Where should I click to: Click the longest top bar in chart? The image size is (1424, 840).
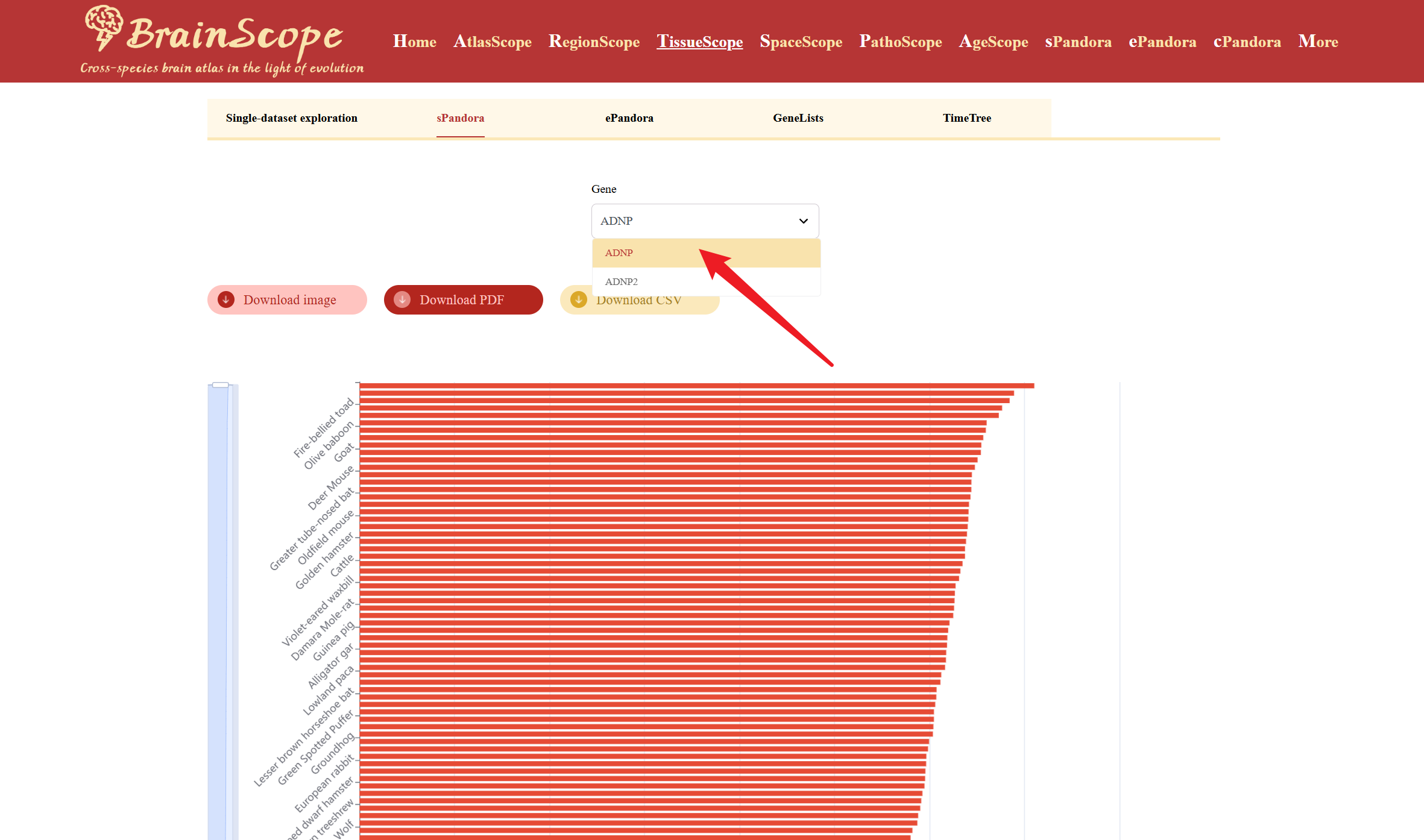697,386
